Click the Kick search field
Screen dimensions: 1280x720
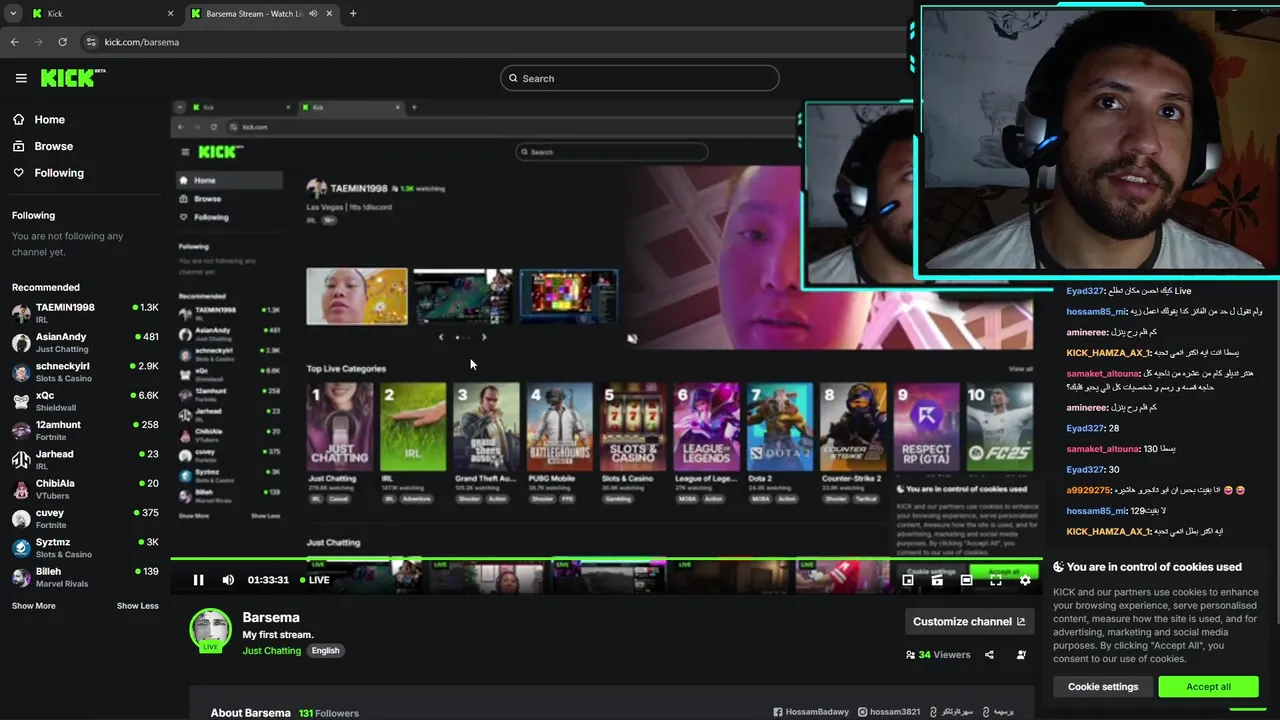pos(640,78)
